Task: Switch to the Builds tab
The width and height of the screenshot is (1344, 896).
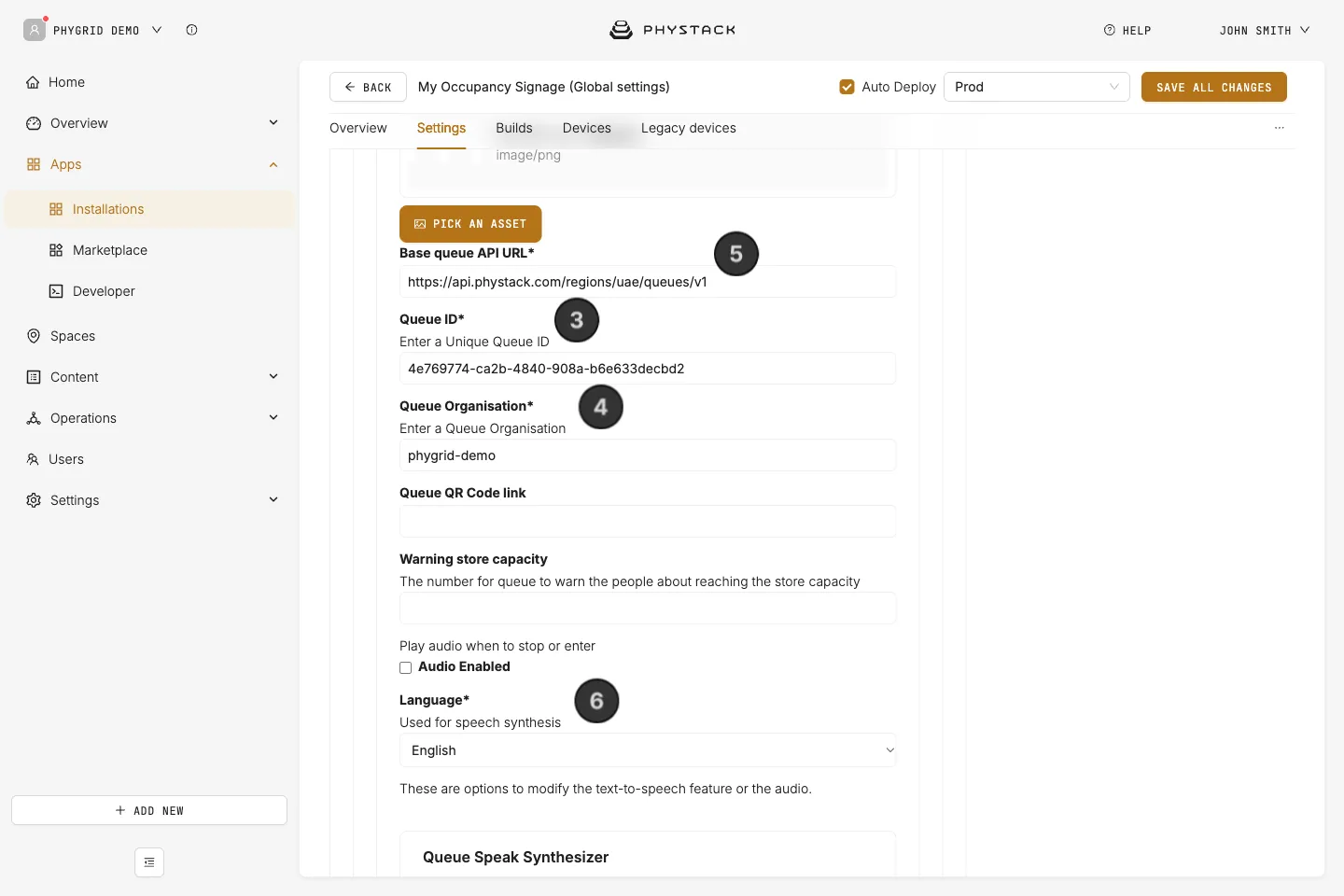Action: tap(514, 128)
